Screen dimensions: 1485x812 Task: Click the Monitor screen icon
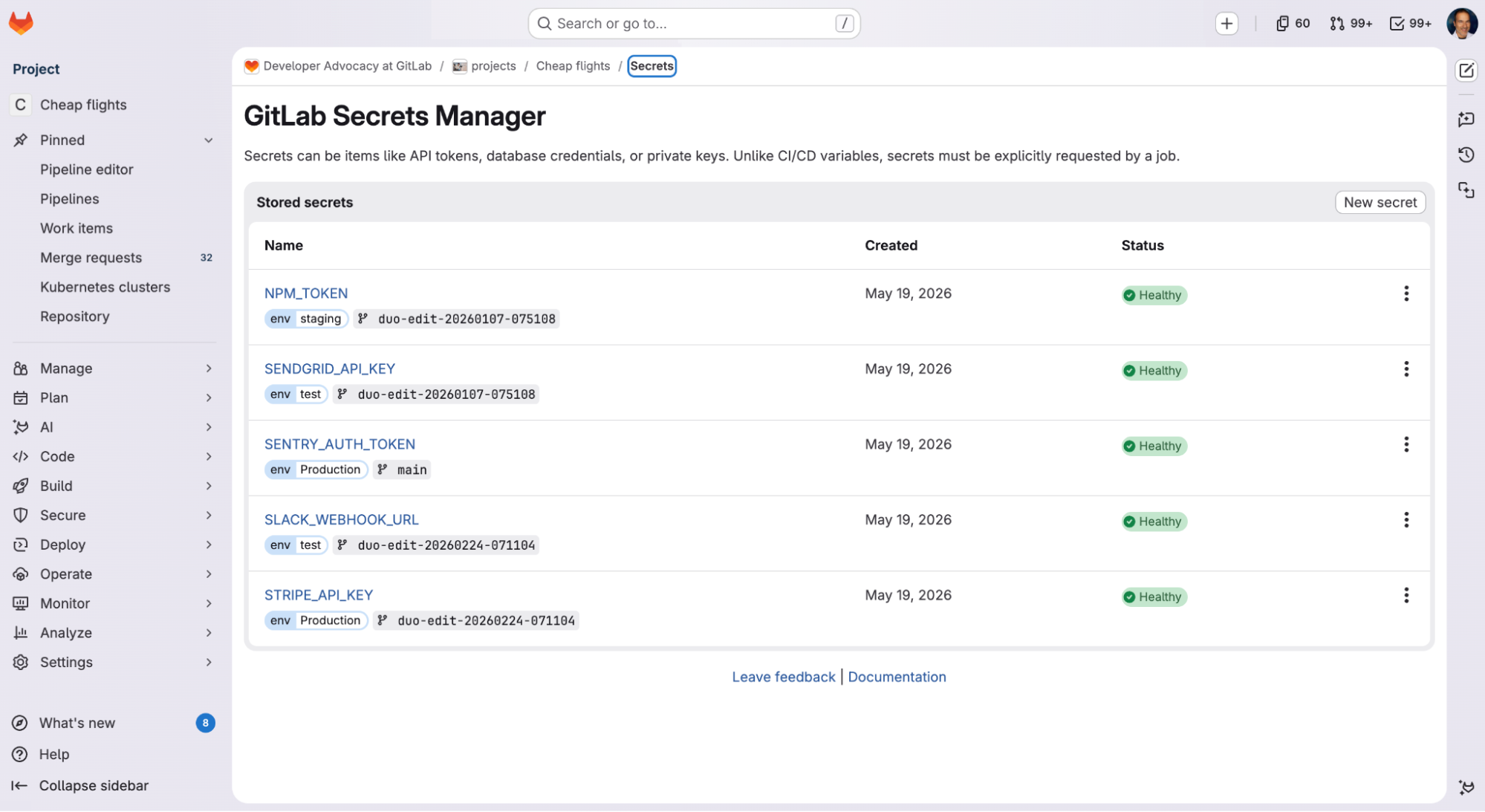tap(21, 603)
